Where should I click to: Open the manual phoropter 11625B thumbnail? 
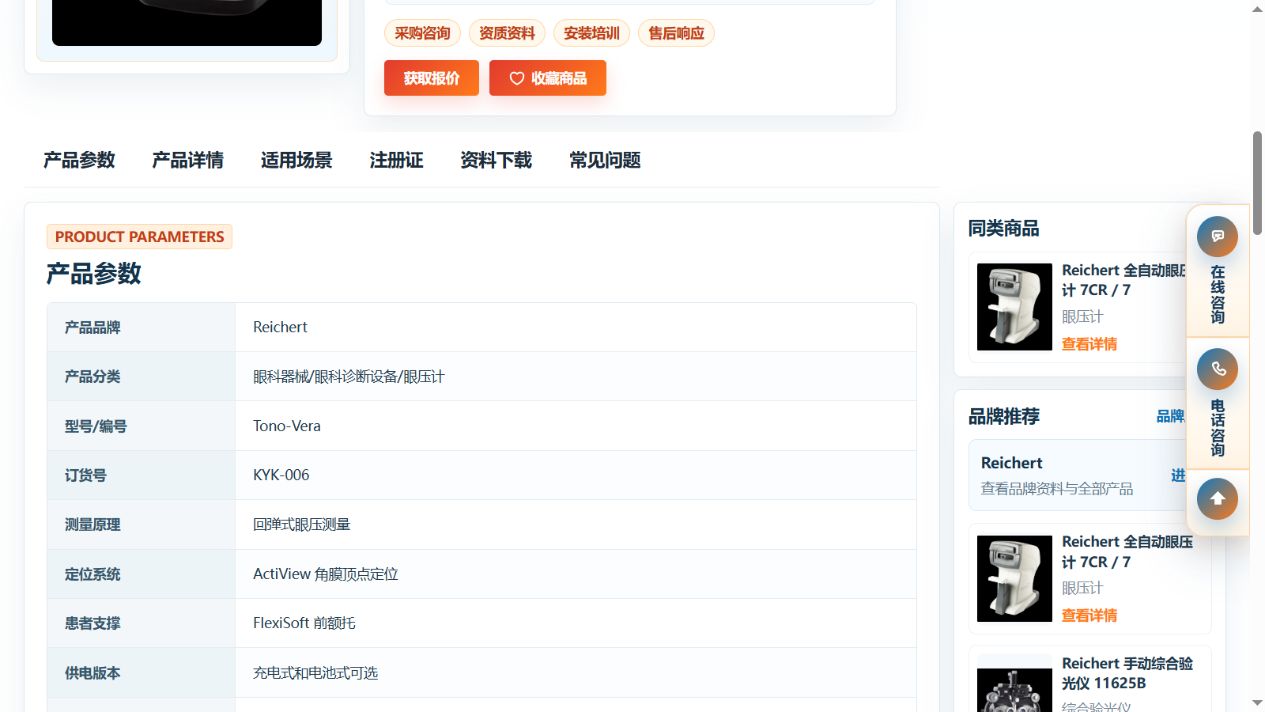pyautogui.click(x=1014, y=683)
